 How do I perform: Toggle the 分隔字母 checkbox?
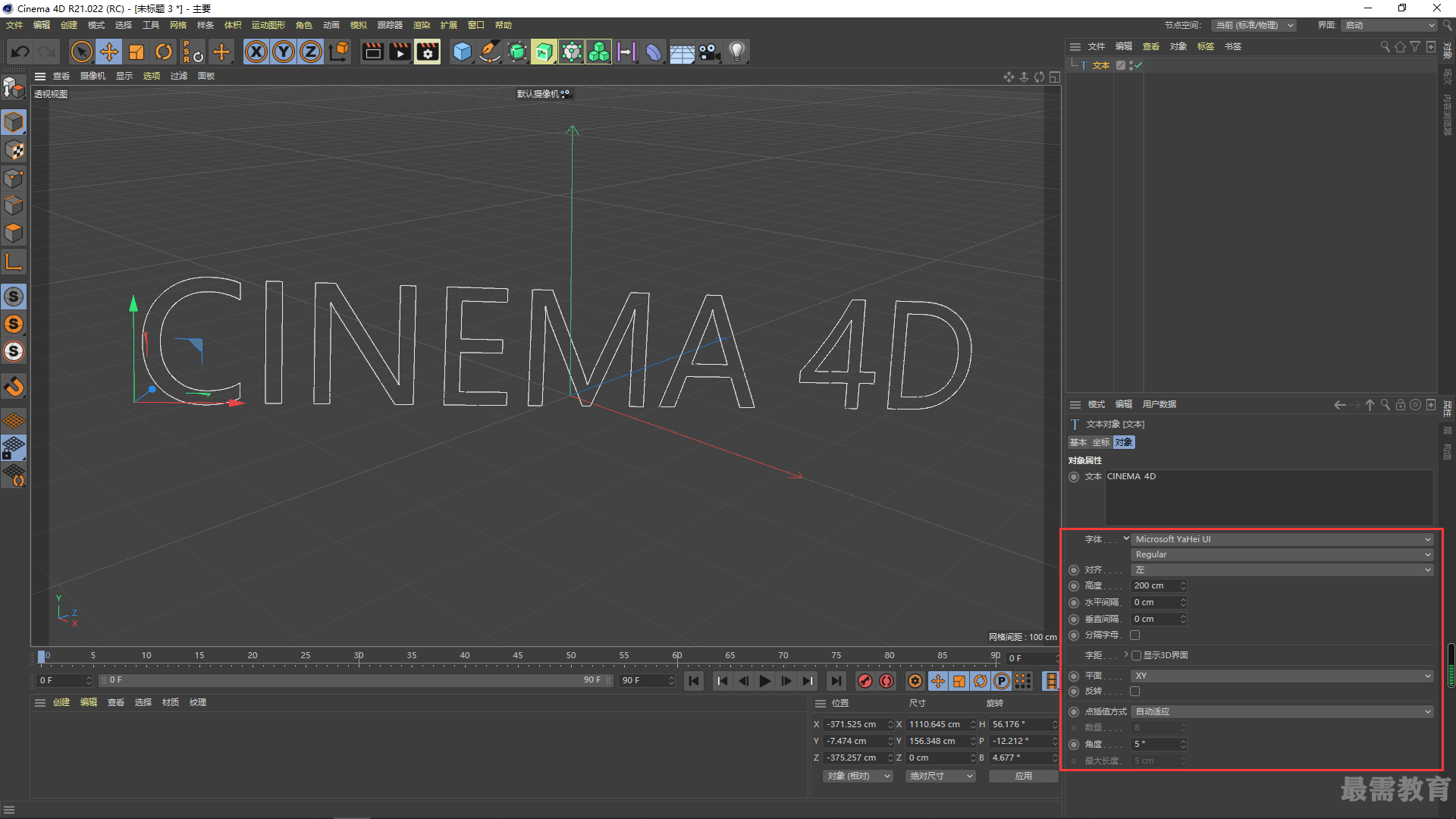(x=1135, y=635)
